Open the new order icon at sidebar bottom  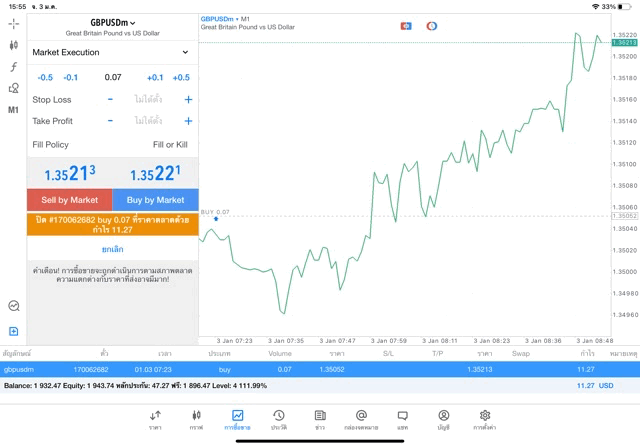pyautogui.click(x=13, y=331)
